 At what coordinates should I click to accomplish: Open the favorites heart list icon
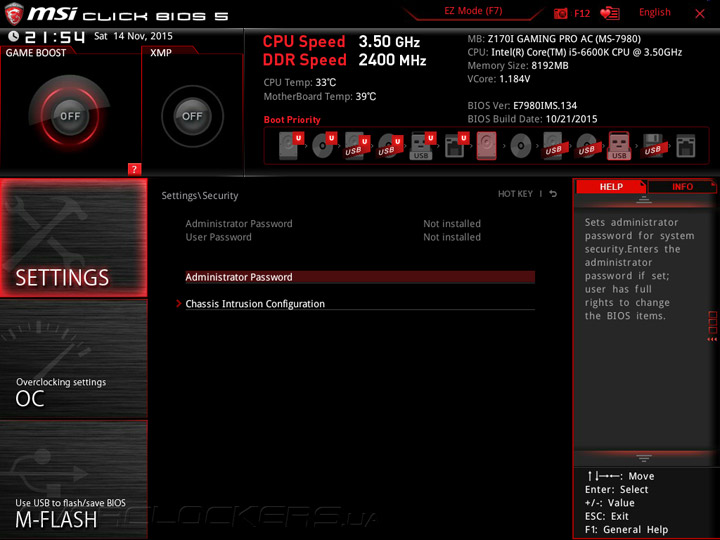coord(610,13)
